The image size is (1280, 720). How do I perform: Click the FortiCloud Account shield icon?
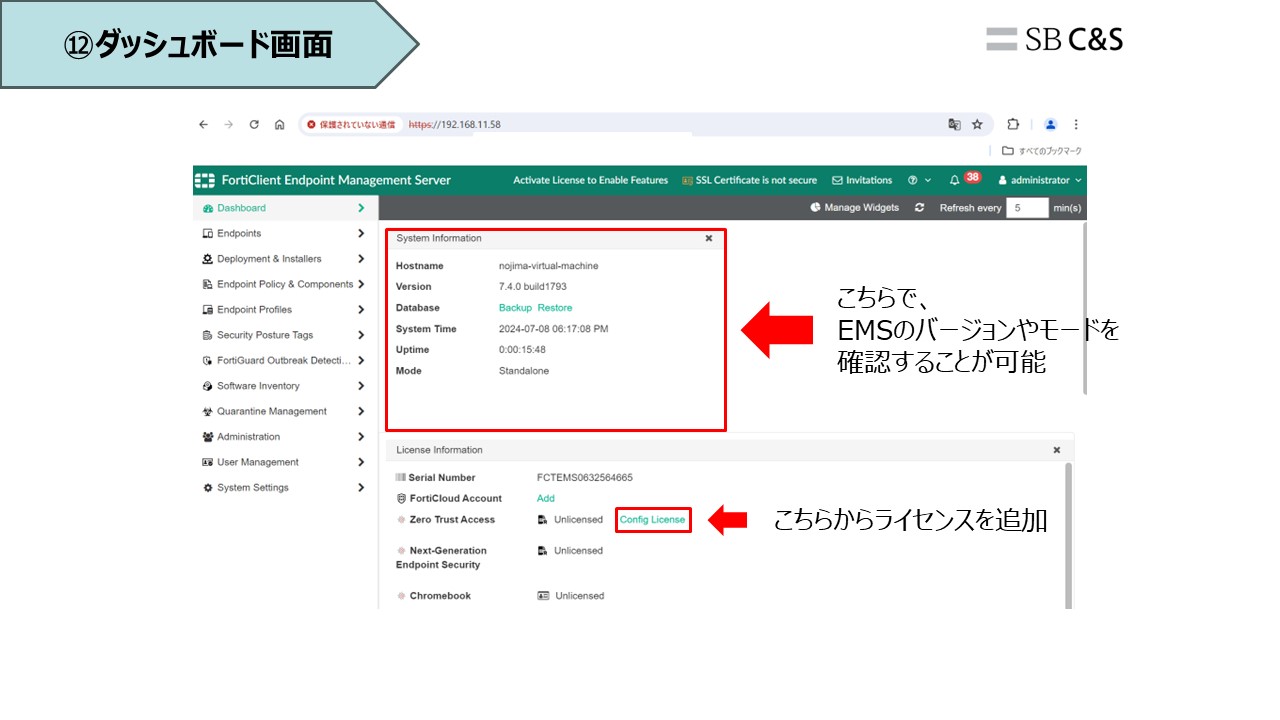click(401, 498)
